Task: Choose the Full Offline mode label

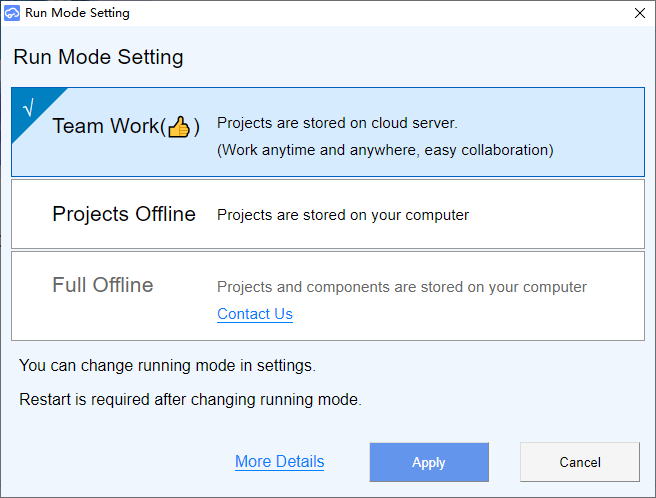Action: [x=103, y=285]
